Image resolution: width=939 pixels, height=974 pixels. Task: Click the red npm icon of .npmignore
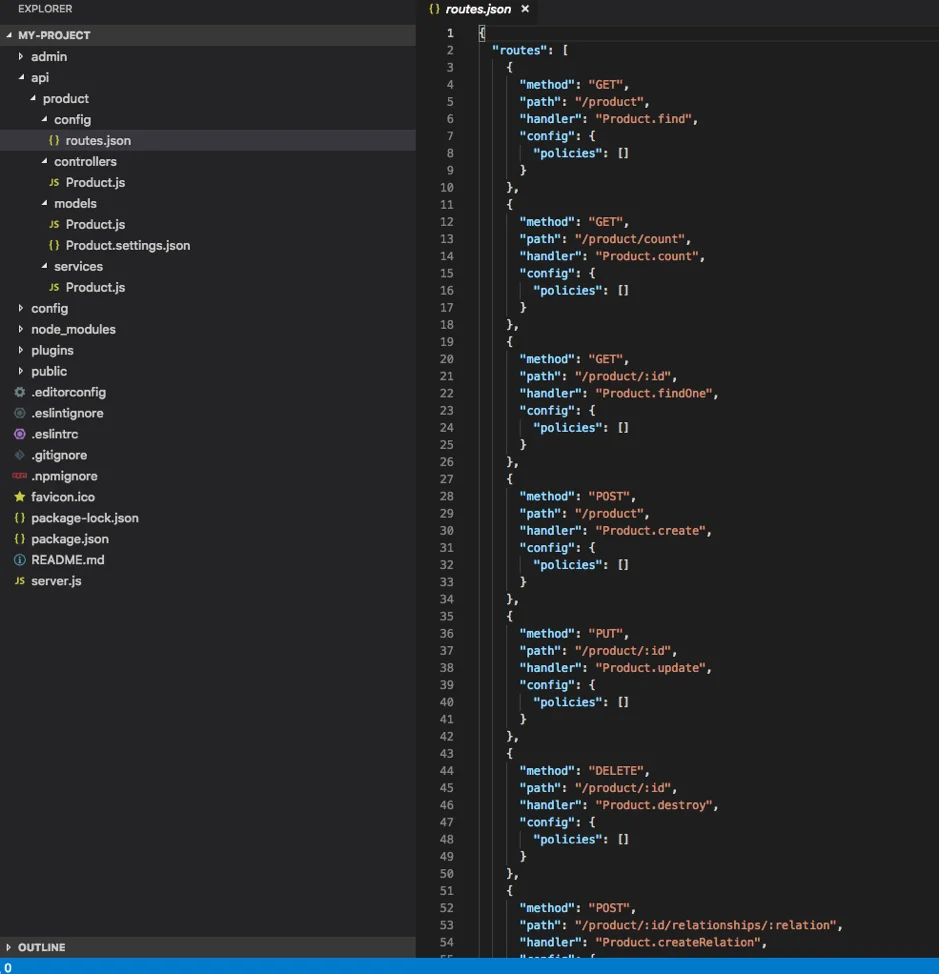20,476
